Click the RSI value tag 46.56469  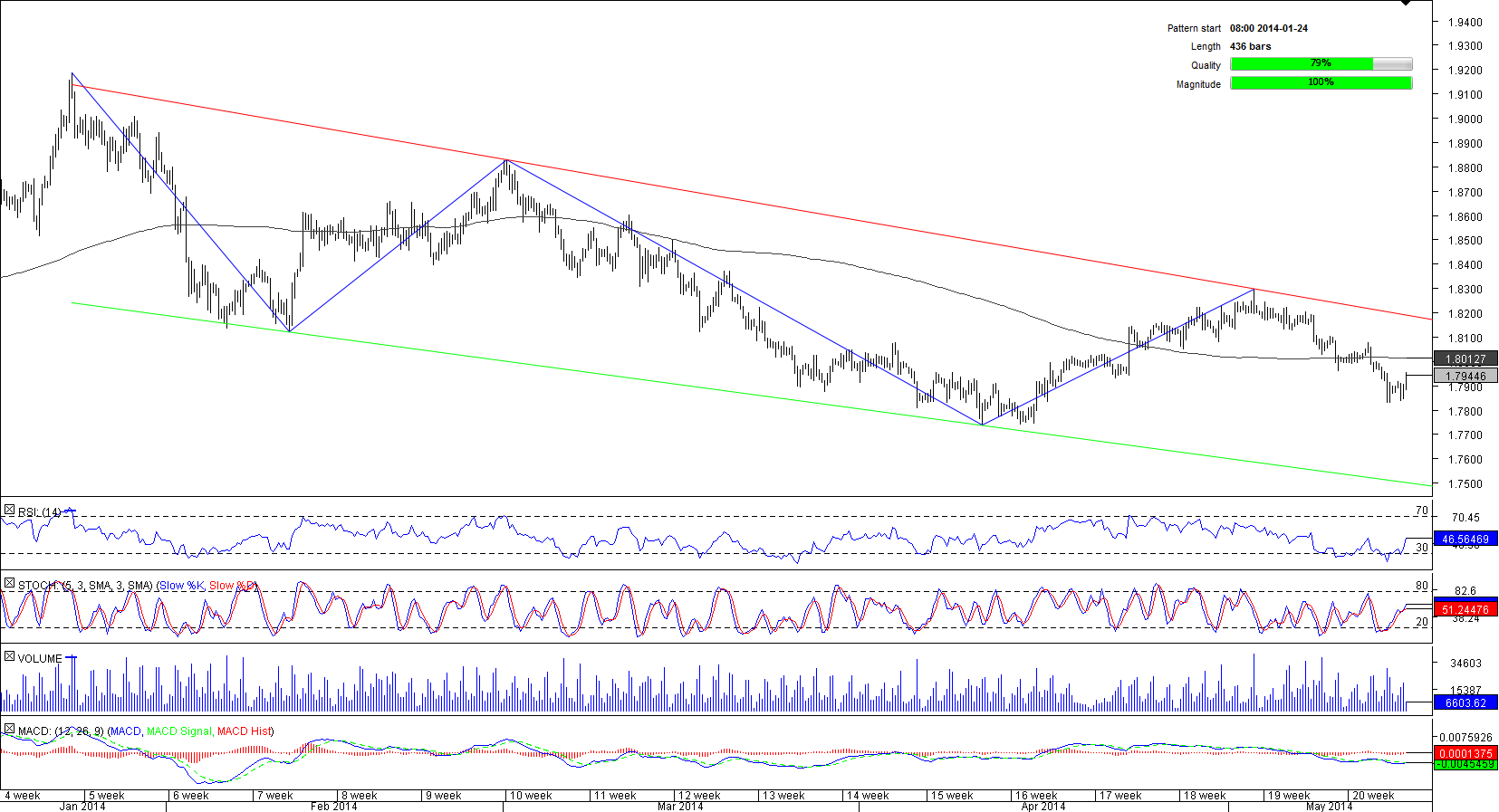coord(1465,539)
